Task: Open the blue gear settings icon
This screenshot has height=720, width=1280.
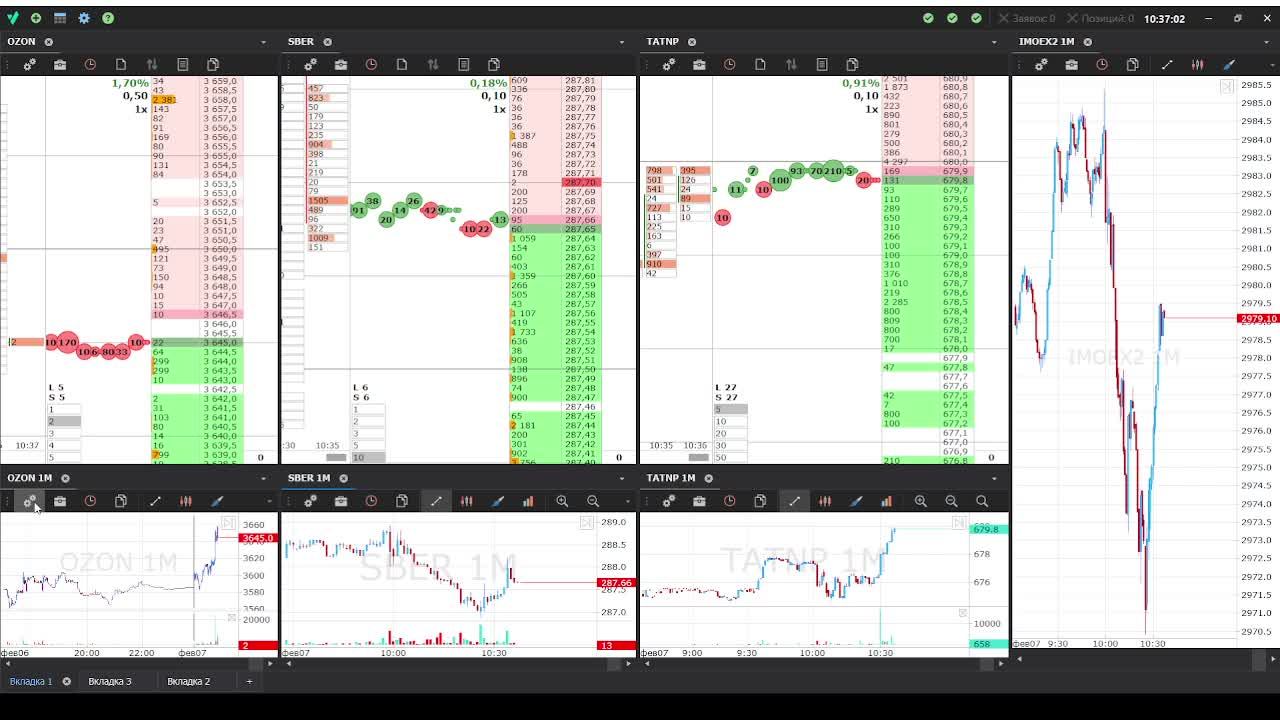Action: tap(84, 18)
